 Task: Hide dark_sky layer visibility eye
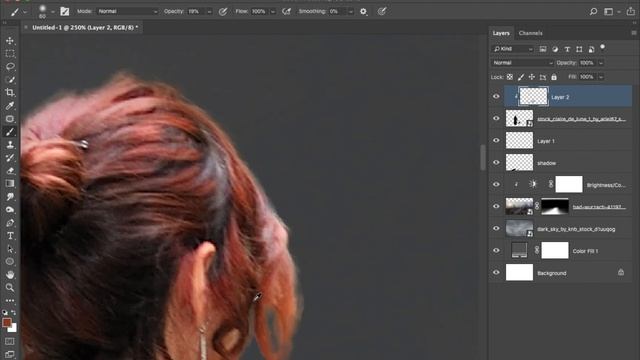pyautogui.click(x=496, y=229)
